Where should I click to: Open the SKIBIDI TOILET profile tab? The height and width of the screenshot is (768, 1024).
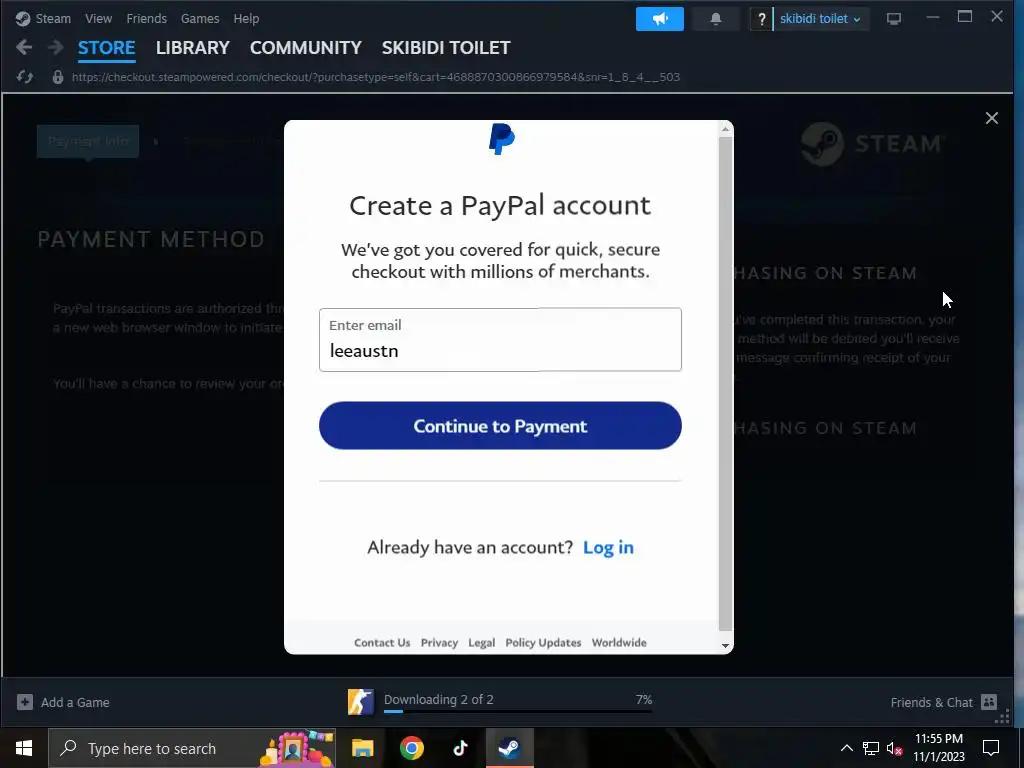click(446, 48)
